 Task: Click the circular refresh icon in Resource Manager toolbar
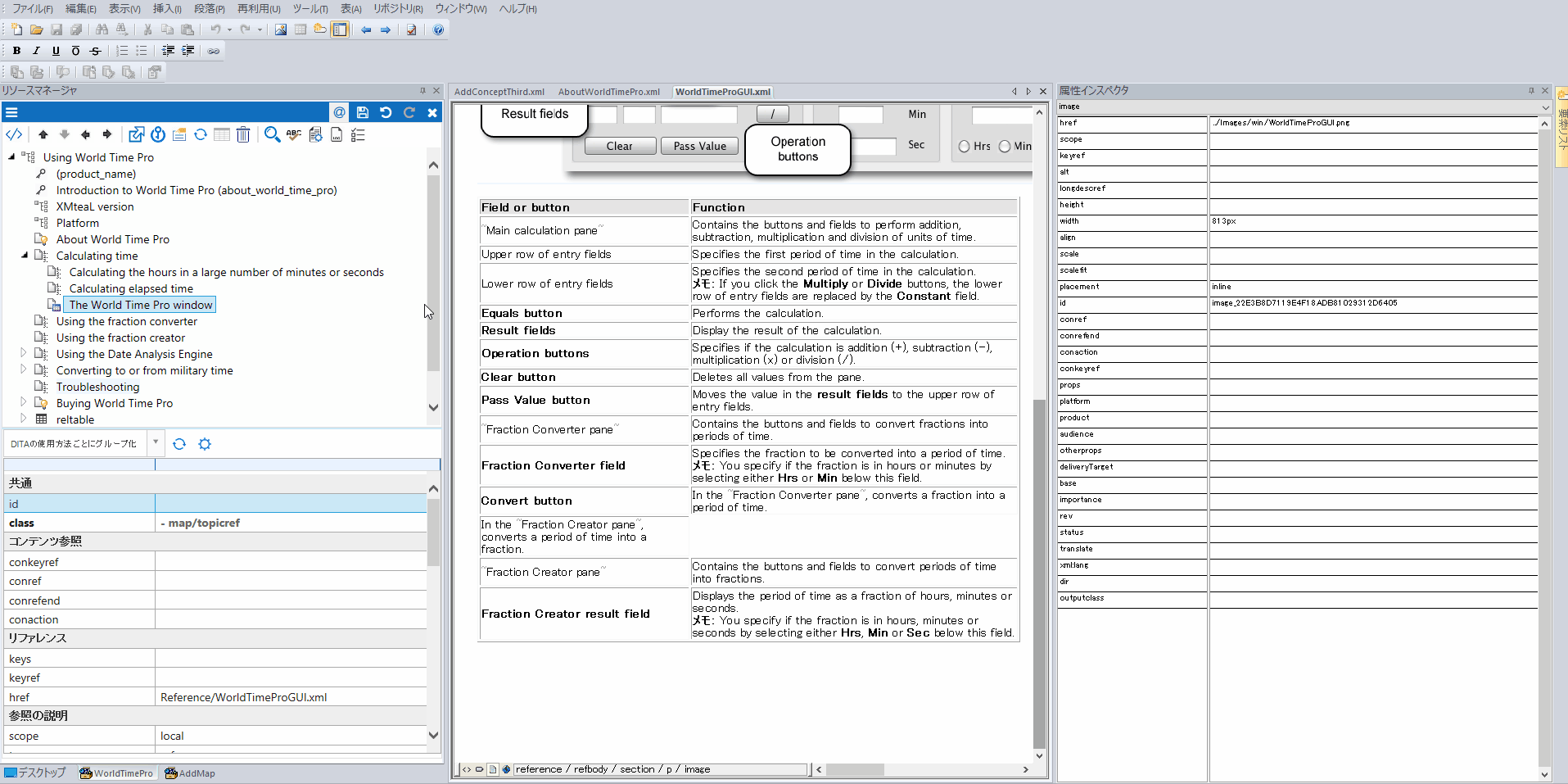click(201, 134)
